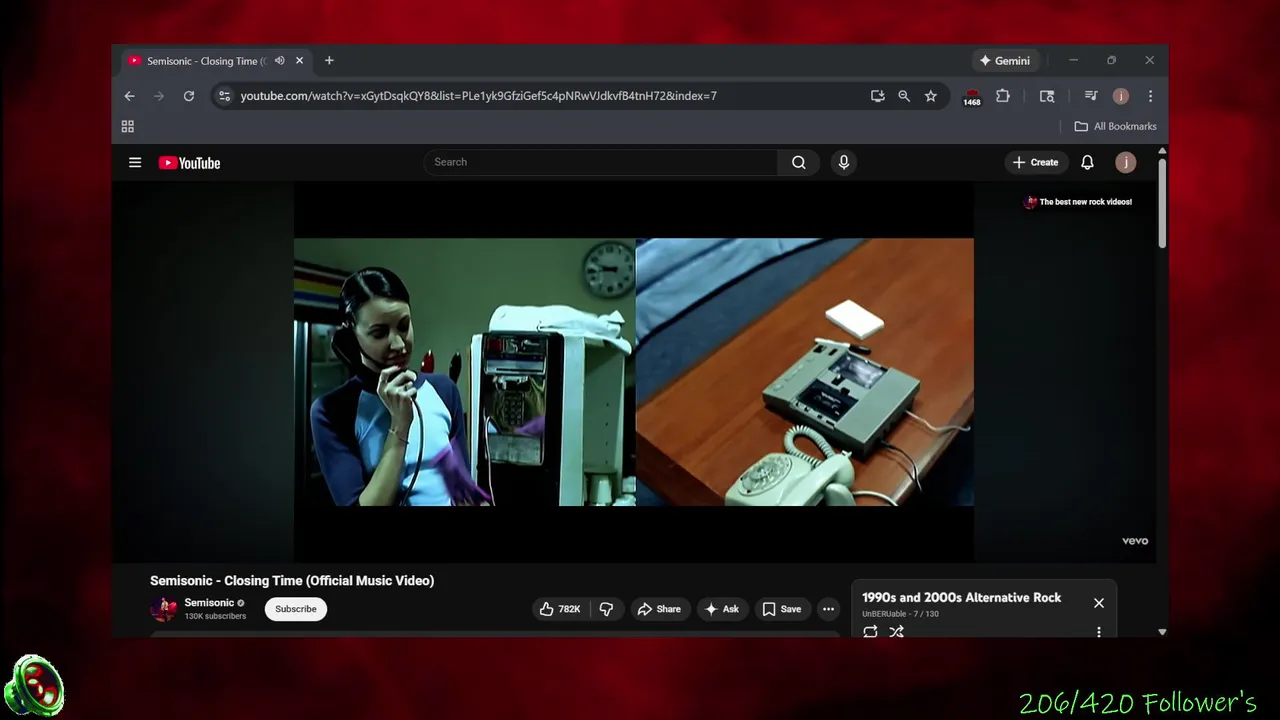This screenshot has width=1280, height=720.
Task: Toggle loop playlist
Action: (870, 632)
